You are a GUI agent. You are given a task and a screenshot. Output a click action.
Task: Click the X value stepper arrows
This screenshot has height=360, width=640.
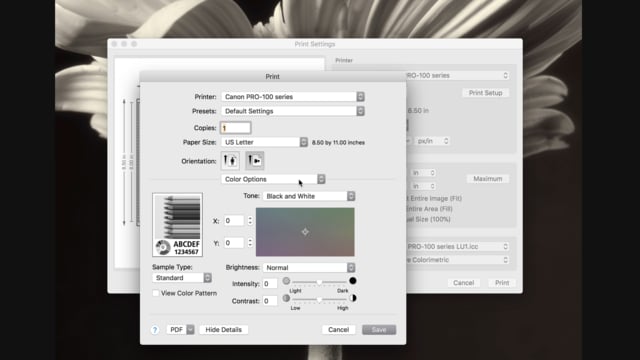coord(250,221)
